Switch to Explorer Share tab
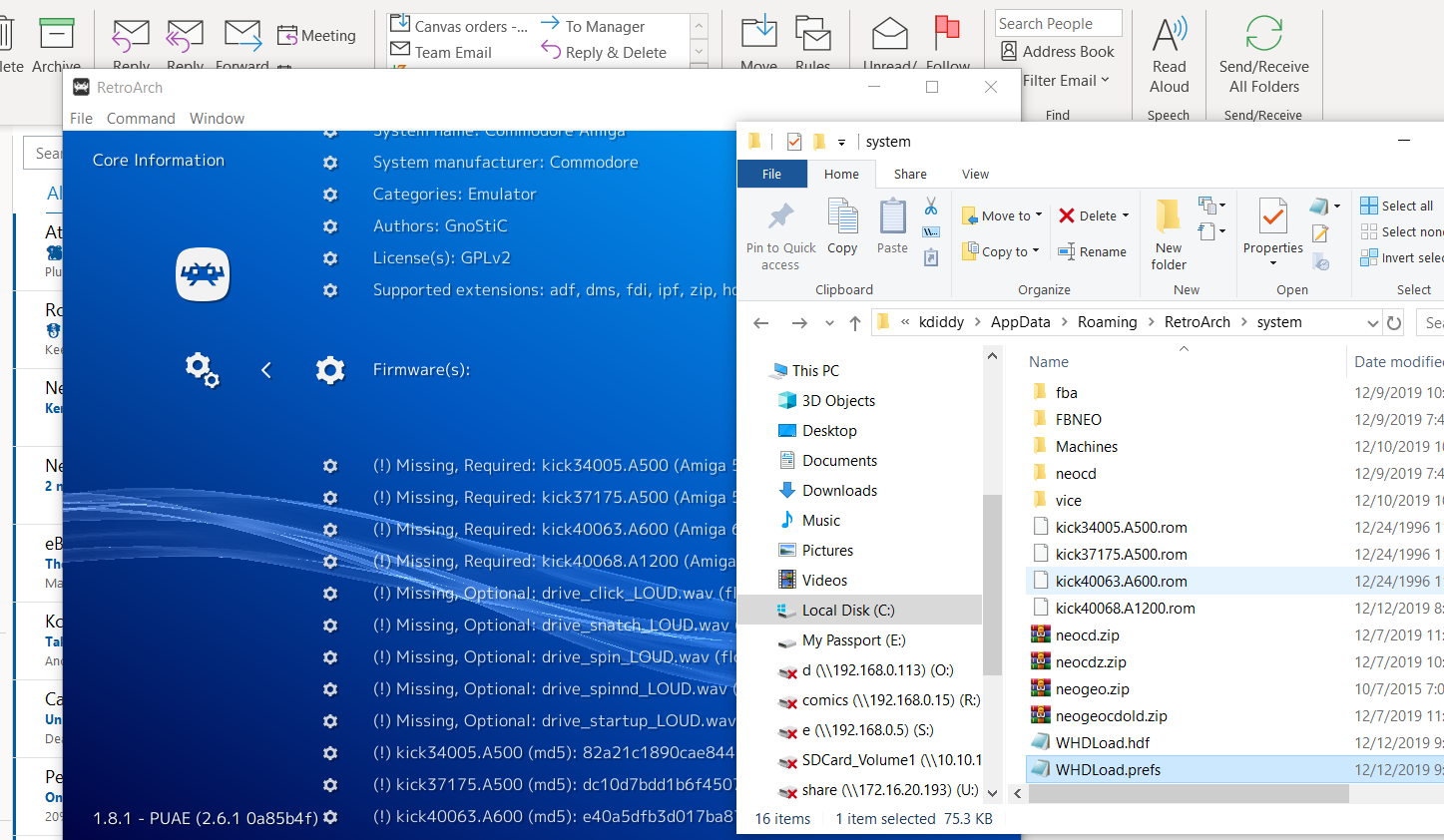The height and width of the screenshot is (840, 1444). (x=910, y=174)
